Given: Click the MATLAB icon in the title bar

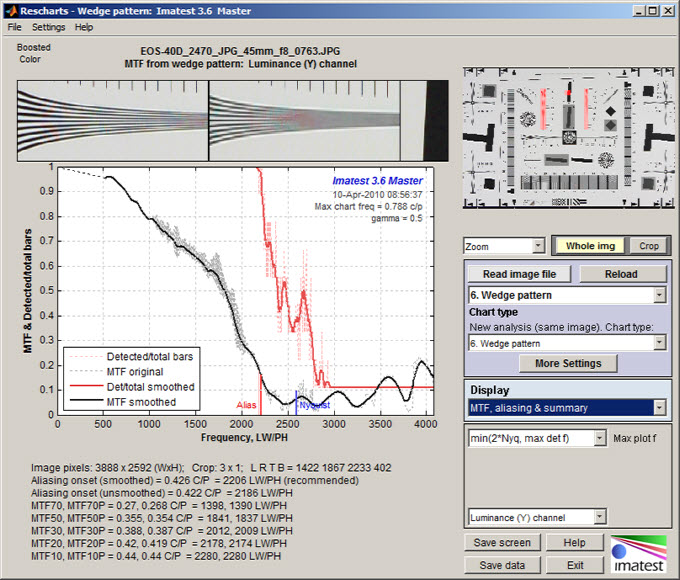Looking at the screenshot, I should tap(11, 11).
